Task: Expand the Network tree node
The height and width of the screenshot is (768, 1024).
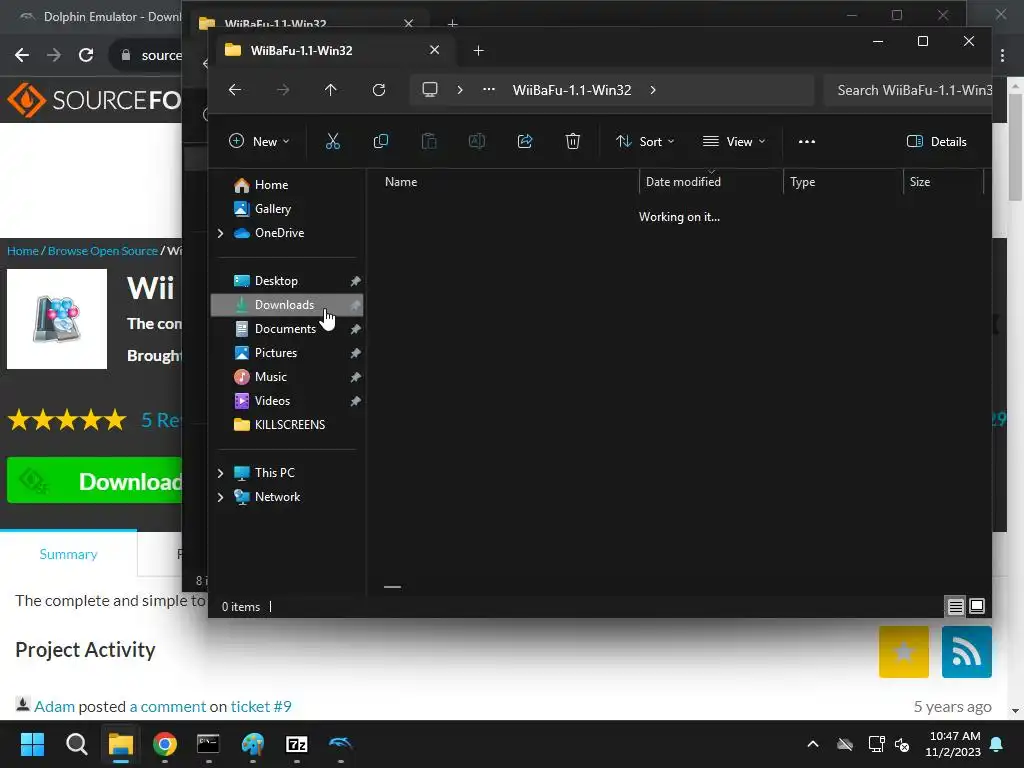Action: [x=220, y=497]
